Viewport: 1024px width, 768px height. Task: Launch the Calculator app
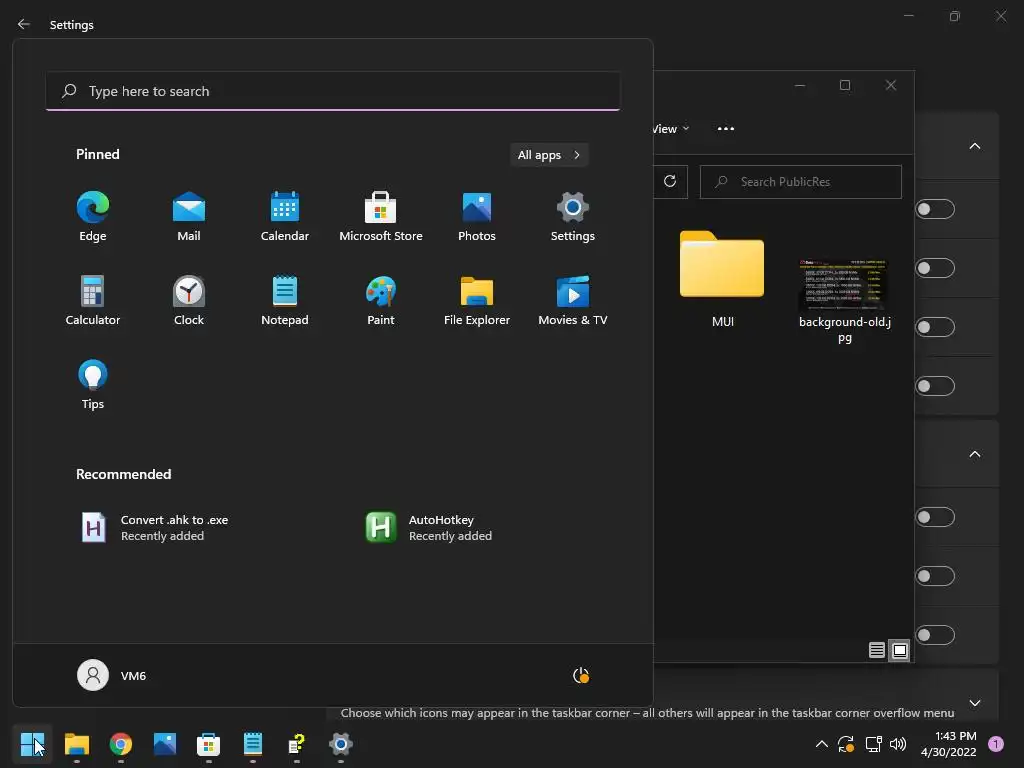pyautogui.click(x=93, y=301)
